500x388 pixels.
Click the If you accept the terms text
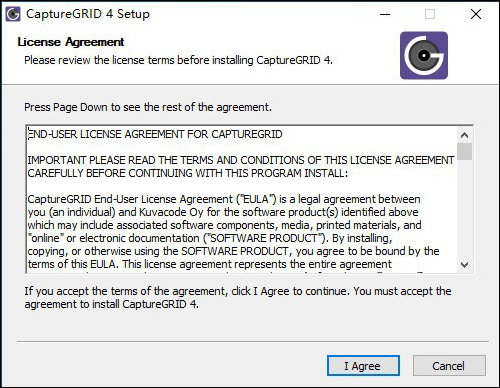tap(238, 297)
